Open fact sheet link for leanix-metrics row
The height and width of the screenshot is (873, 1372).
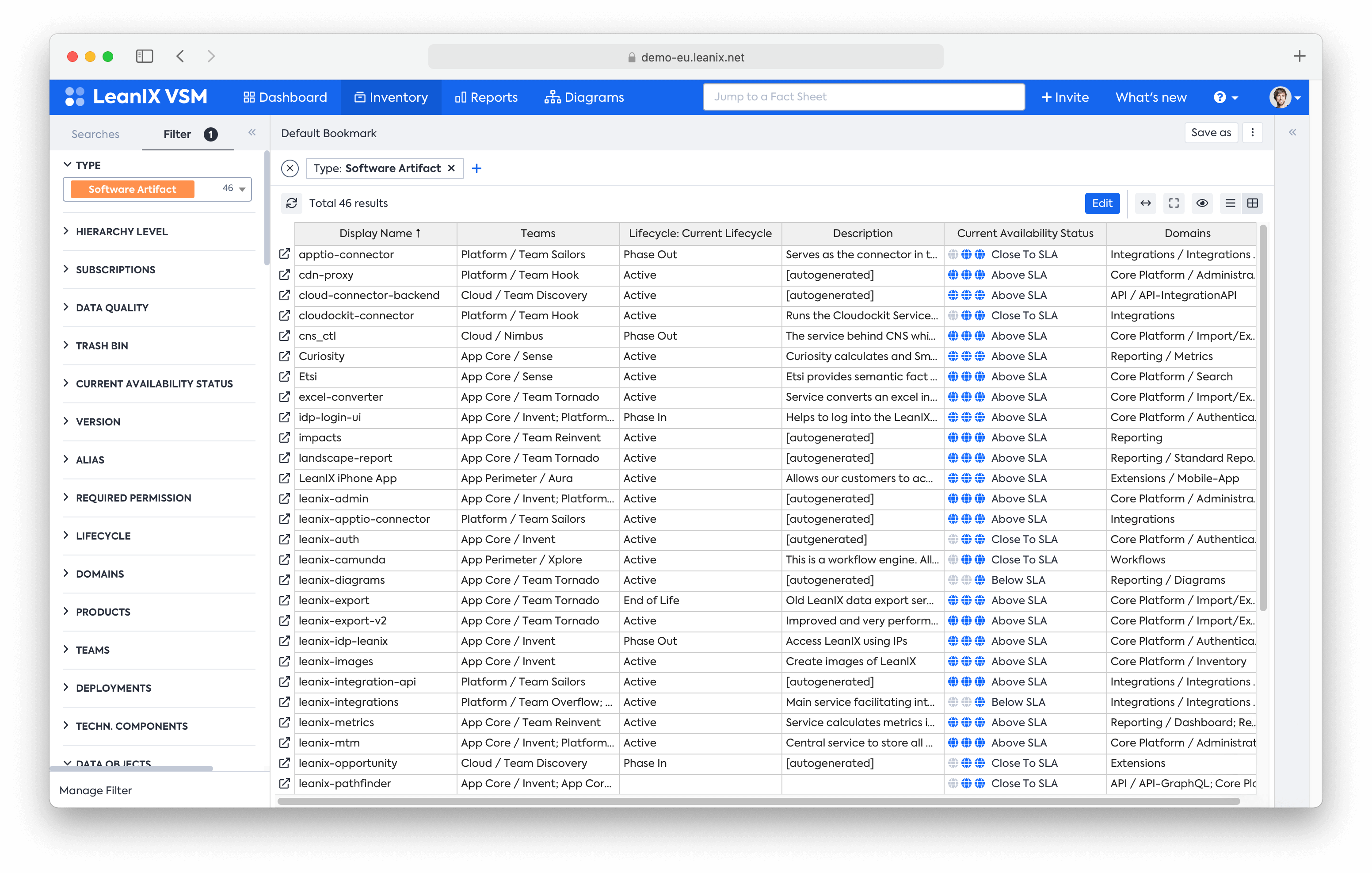[284, 723]
